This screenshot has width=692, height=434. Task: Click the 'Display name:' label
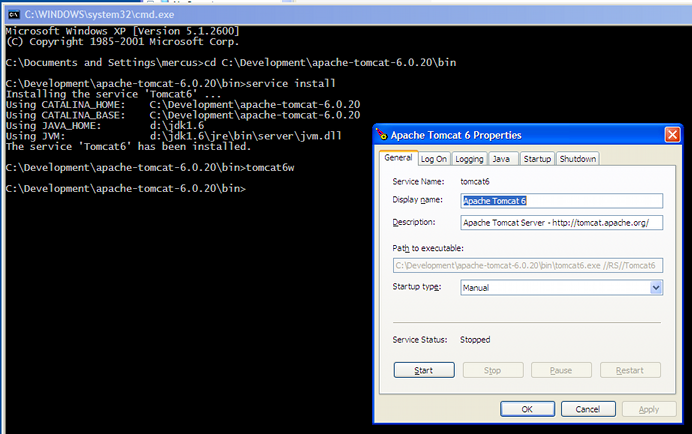click(417, 200)
